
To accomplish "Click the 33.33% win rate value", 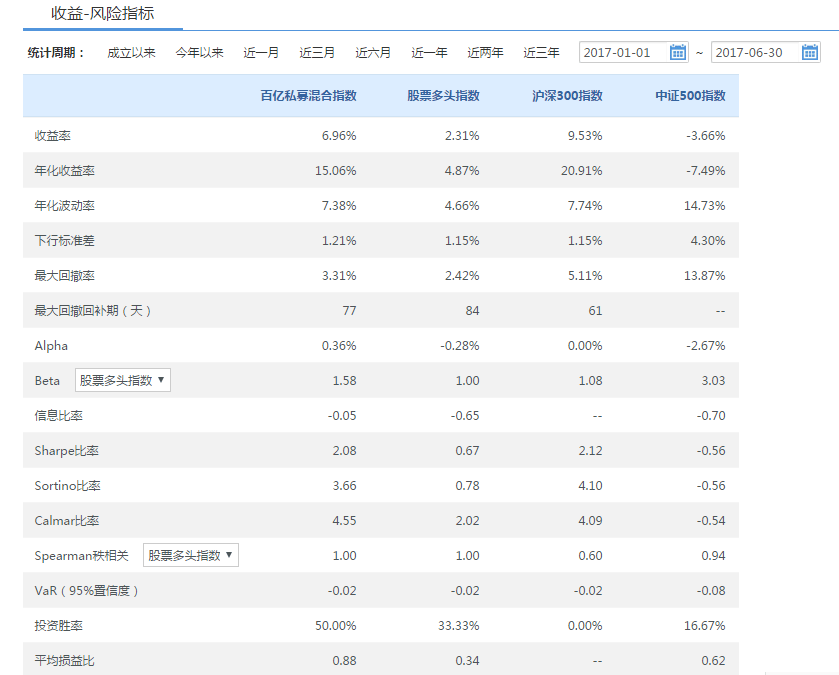I will click(x=459, y=626).
